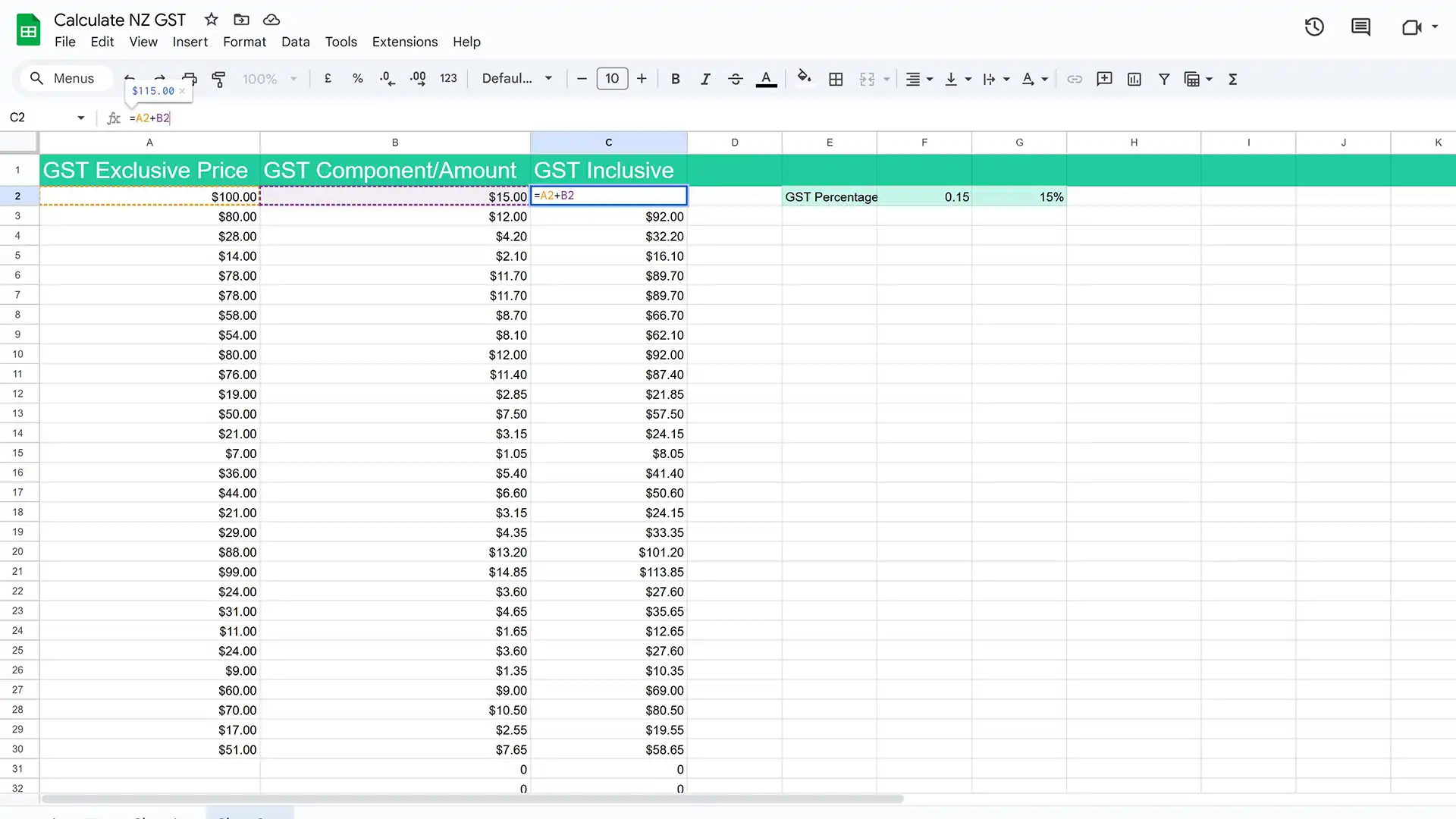Decrease decimal places
The height and width of the screenshot is (819, 1456).
(388, 79)
